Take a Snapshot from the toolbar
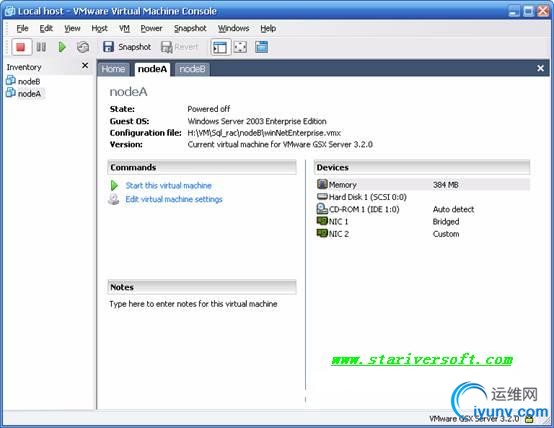The width and height of the screenshot is (554, 428). (127, 47)
